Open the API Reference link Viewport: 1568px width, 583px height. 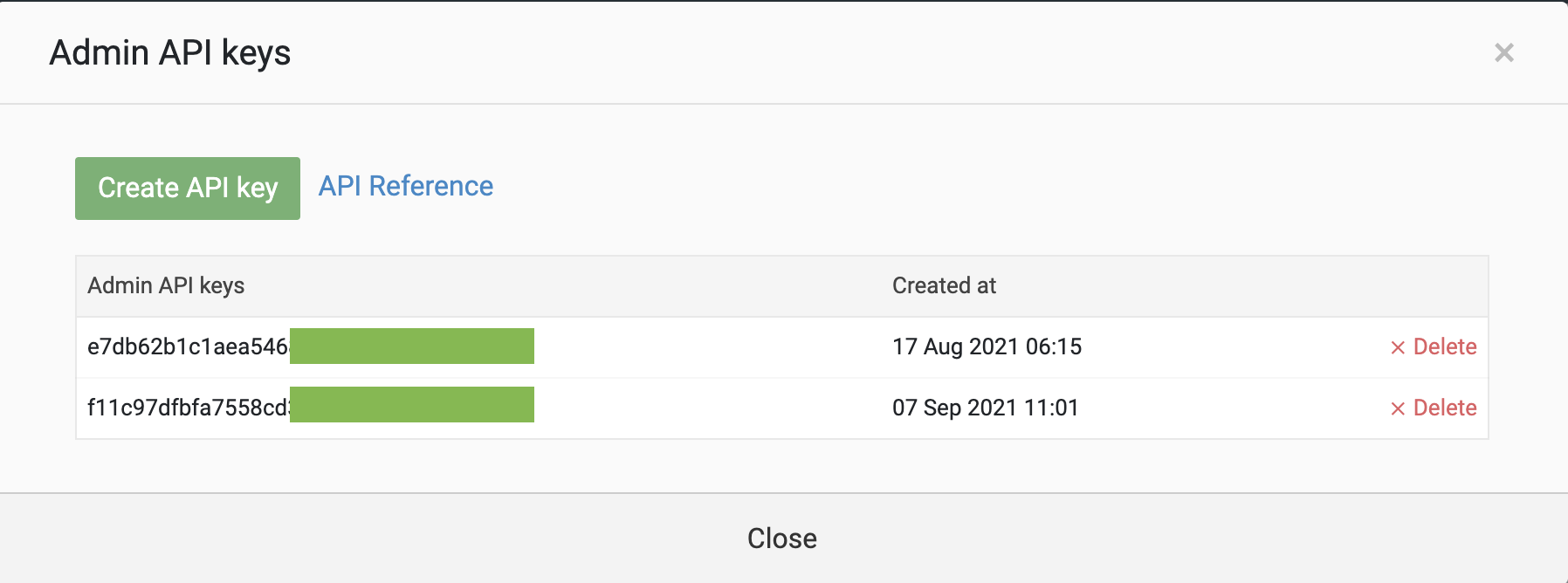(405, 186)
